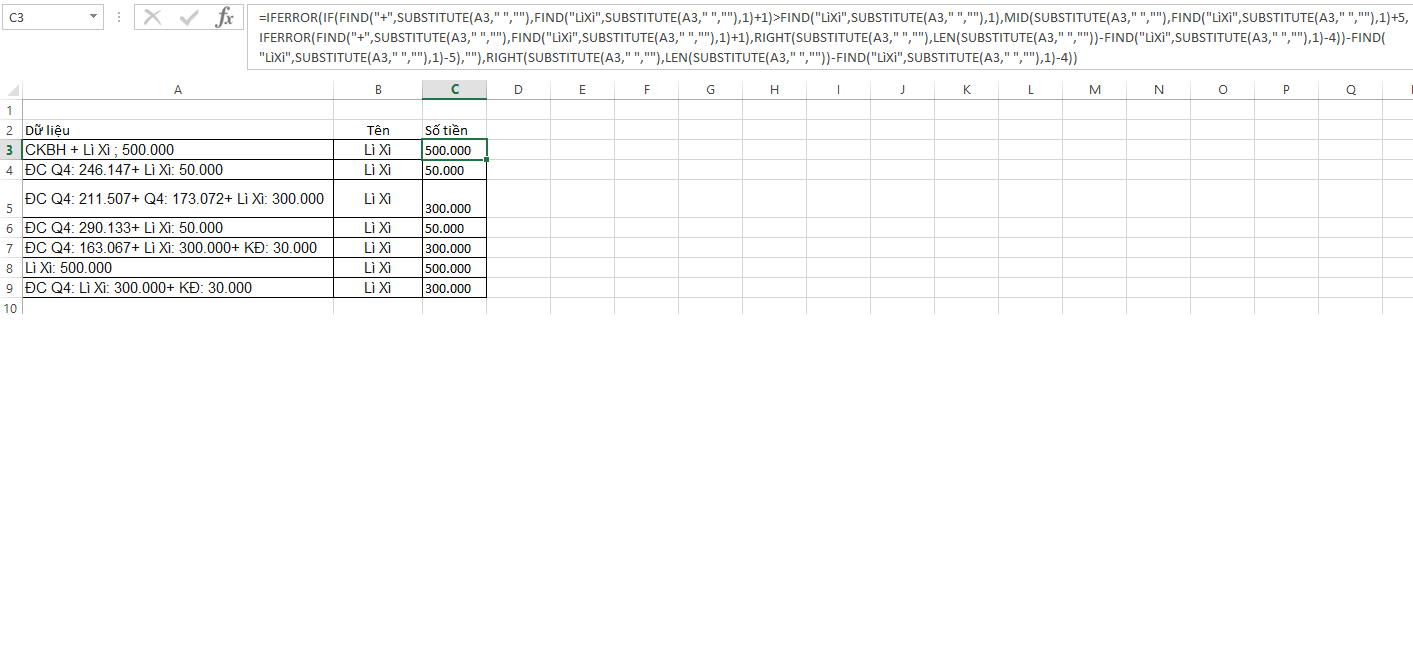
Task: Click the Insert Function fx icon
Action: [x=225, y=17]
